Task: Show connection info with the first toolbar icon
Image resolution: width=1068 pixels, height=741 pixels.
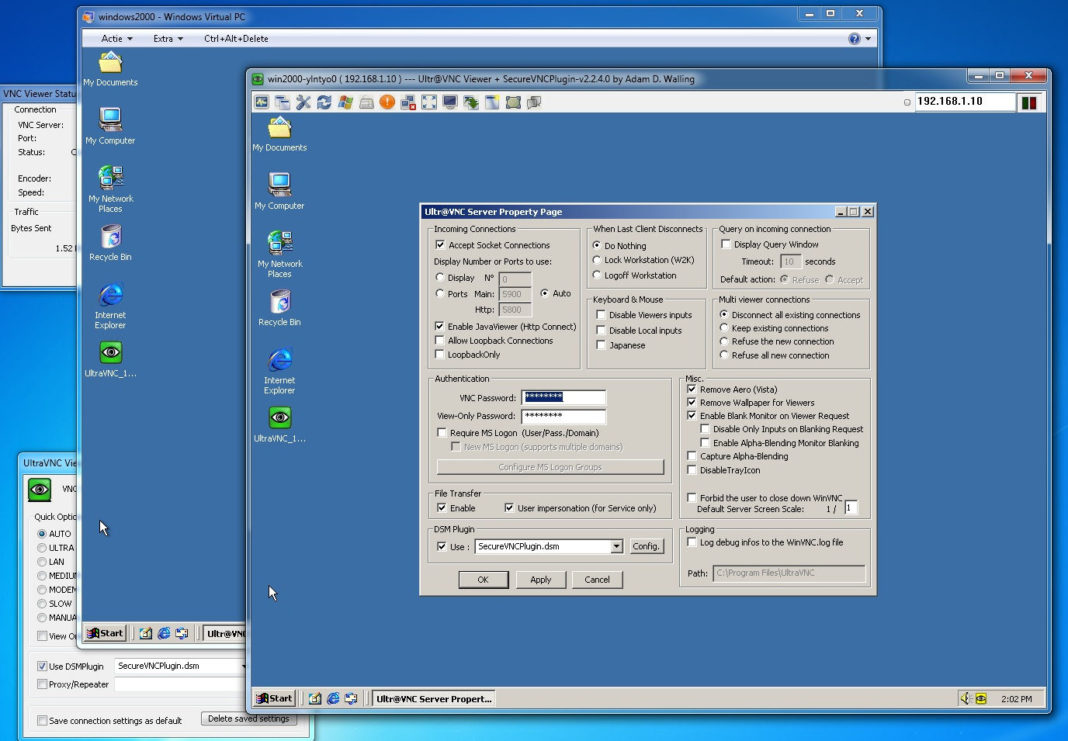Action: [x=262, y=101]
